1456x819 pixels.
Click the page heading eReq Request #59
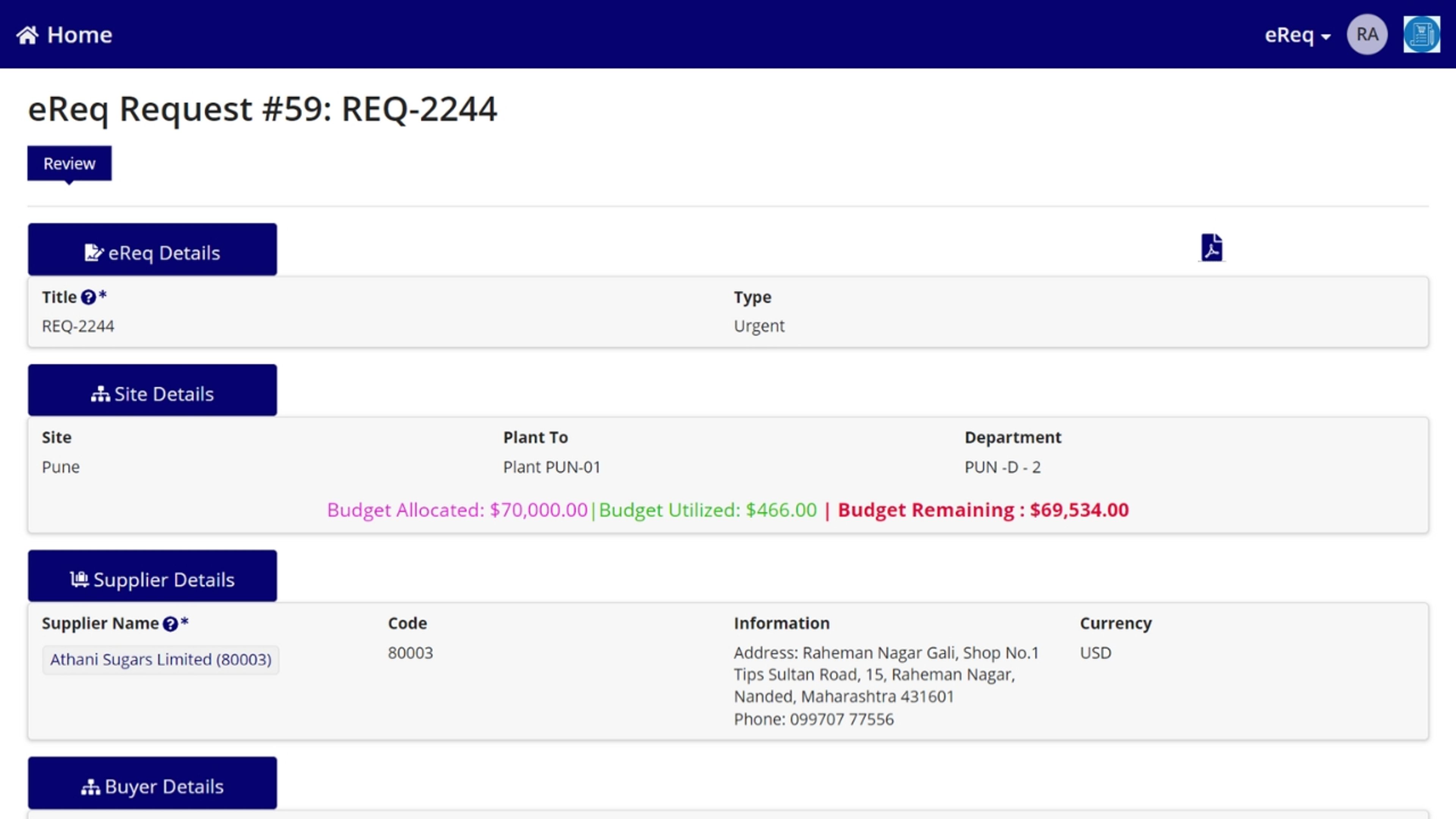click(x=263, y=108)
